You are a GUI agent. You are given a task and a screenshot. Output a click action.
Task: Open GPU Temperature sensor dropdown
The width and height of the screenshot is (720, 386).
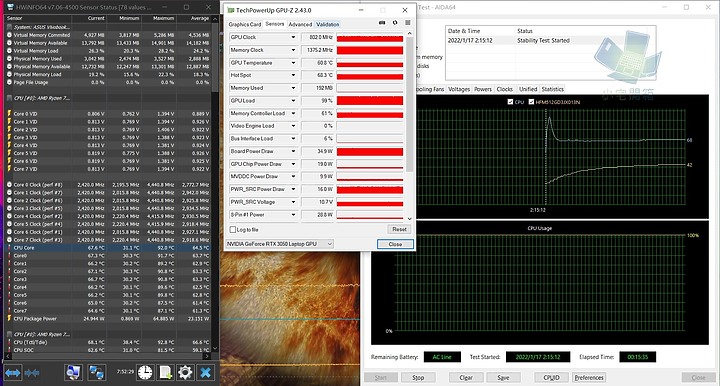(x=293, y=62)
